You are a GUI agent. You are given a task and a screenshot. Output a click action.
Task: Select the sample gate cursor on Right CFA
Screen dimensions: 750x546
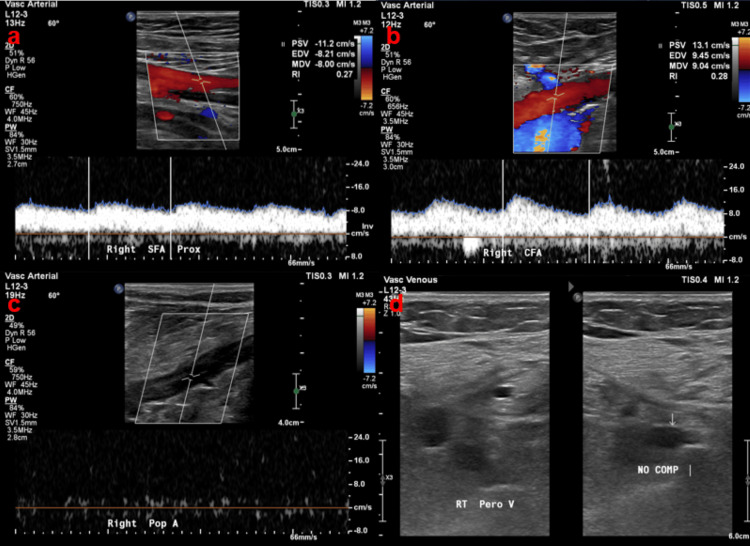click(554, 98)
